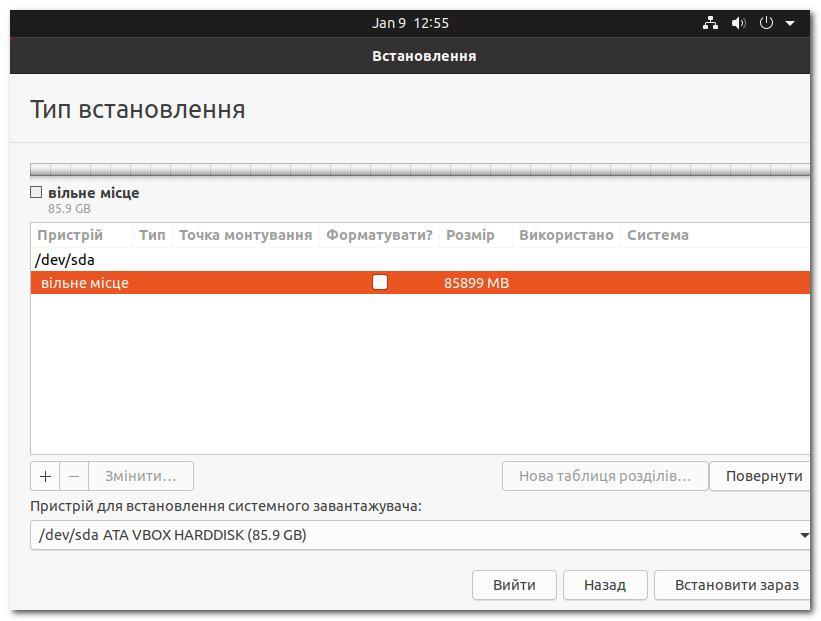Open Нова таблиця розділів dialog
This screenshot has width=821, height=621.
pyautogui.click(x=604, y=475)
